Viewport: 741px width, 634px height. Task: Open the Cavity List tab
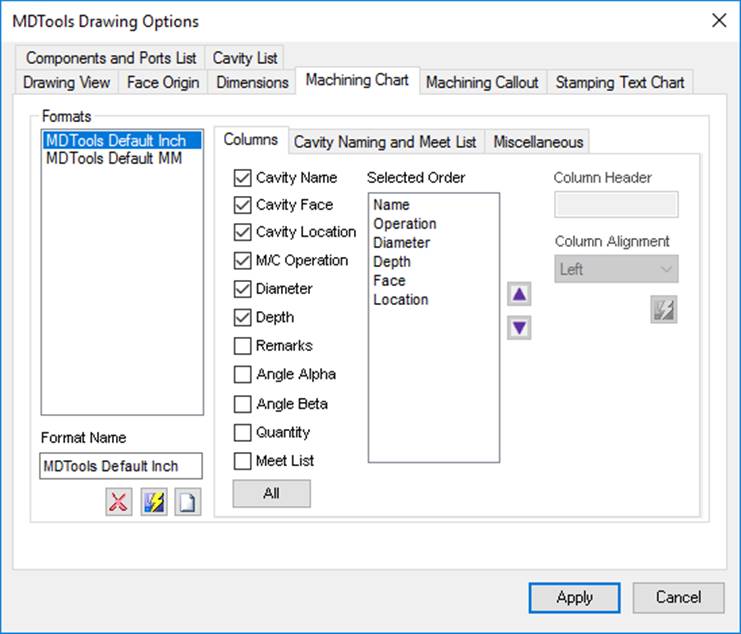pyautogui.click(x=245, y=58)
